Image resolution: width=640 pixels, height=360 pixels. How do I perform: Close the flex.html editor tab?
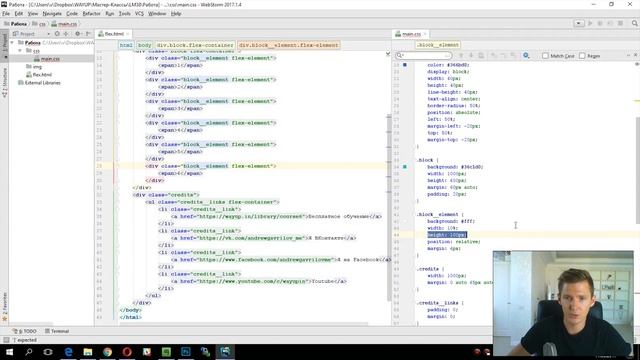128,34
